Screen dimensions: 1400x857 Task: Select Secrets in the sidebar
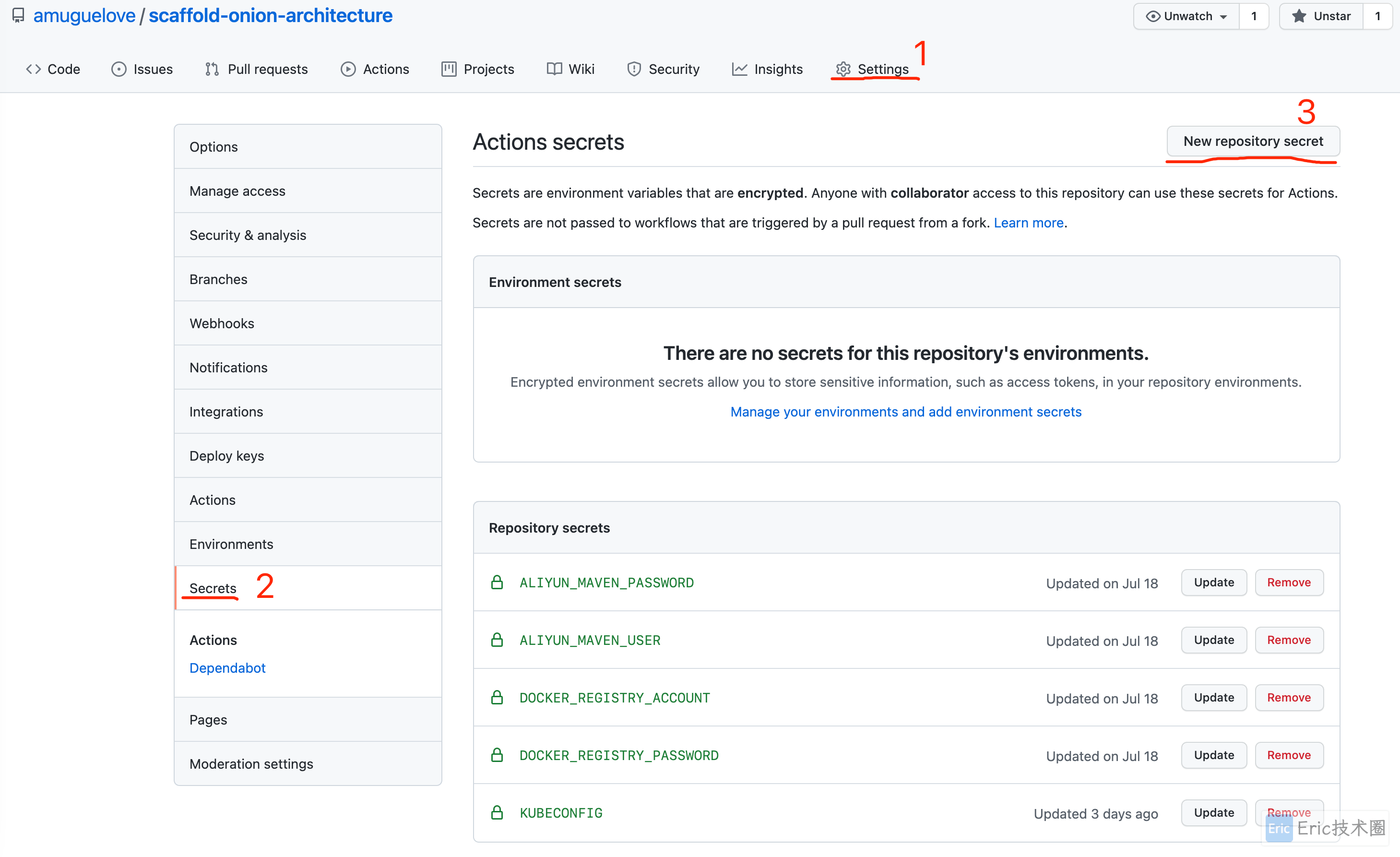point(308,588)
